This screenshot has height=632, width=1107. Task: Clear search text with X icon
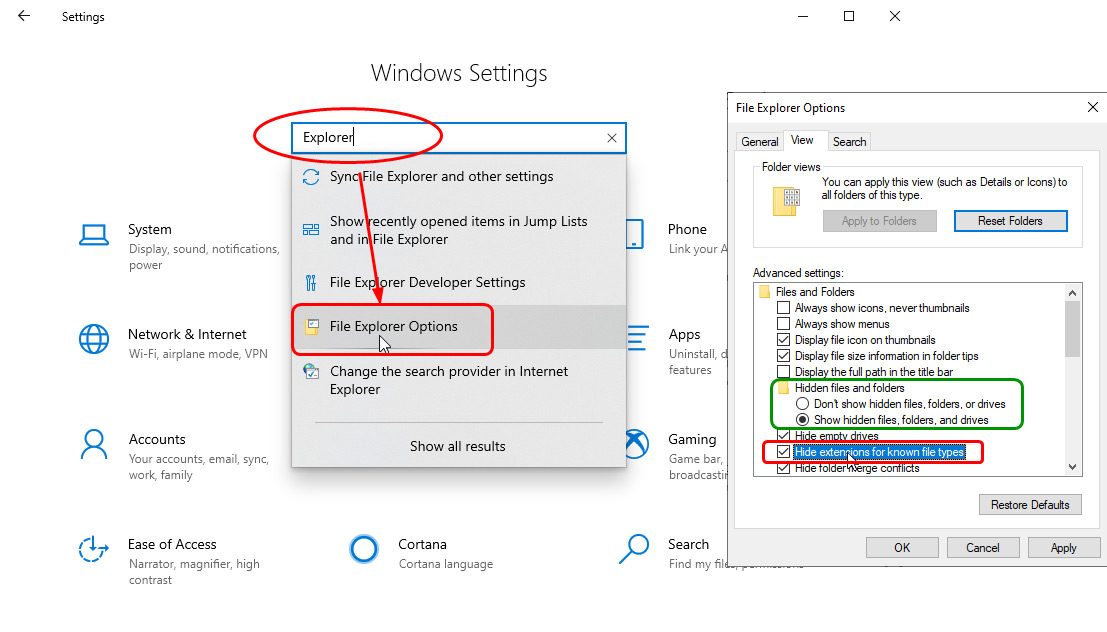pyautogui.click(x=611, y=138)
